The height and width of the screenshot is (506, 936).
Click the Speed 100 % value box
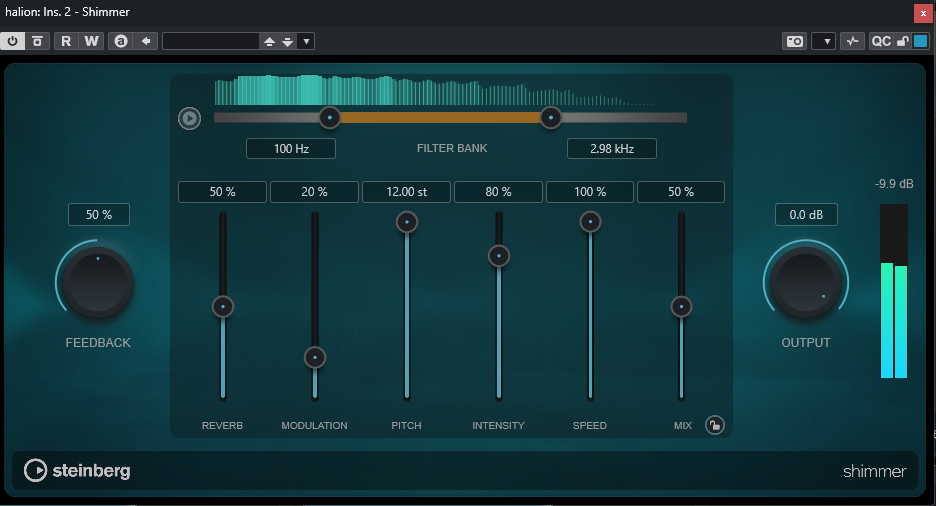(590, 192)
